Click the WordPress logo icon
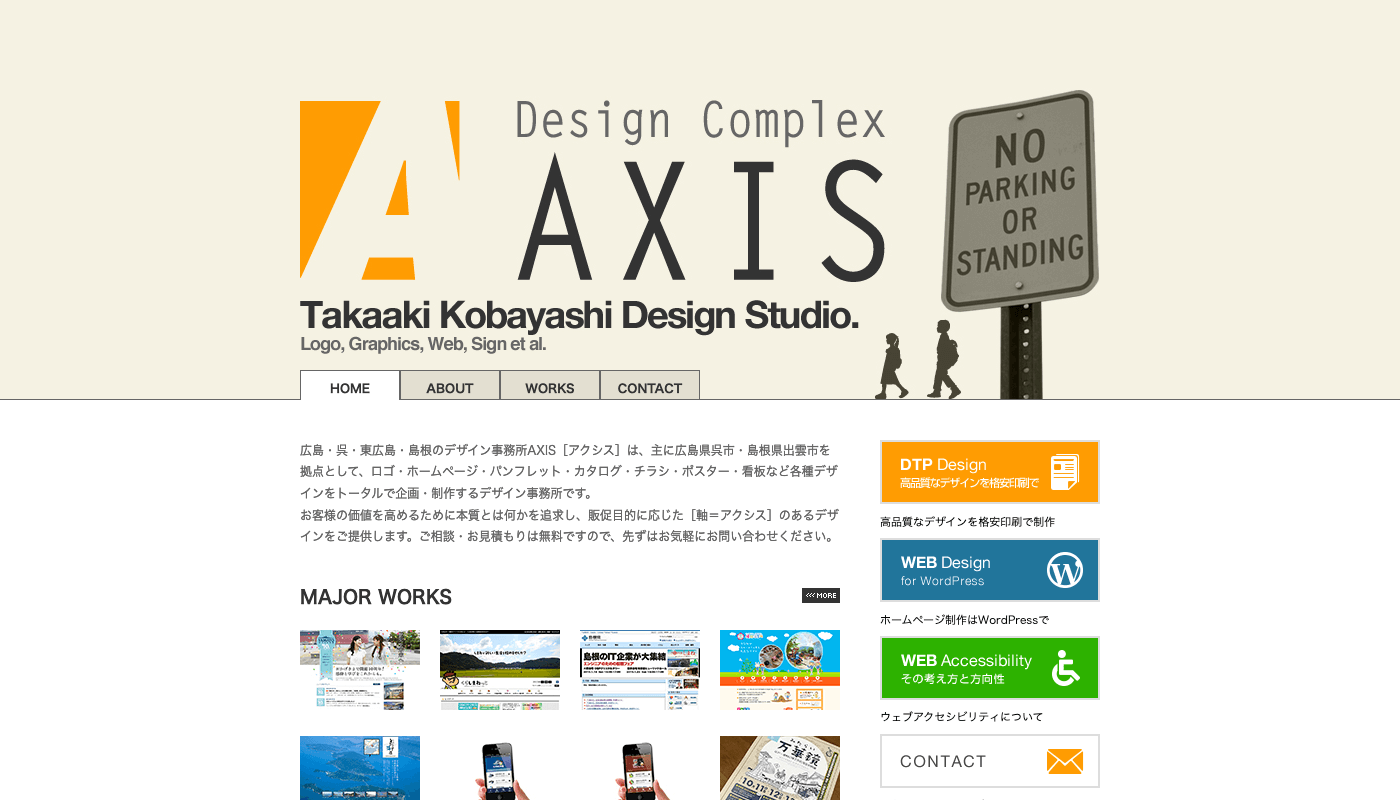The image size is (1400, 800). click(x=1064, y=570)
